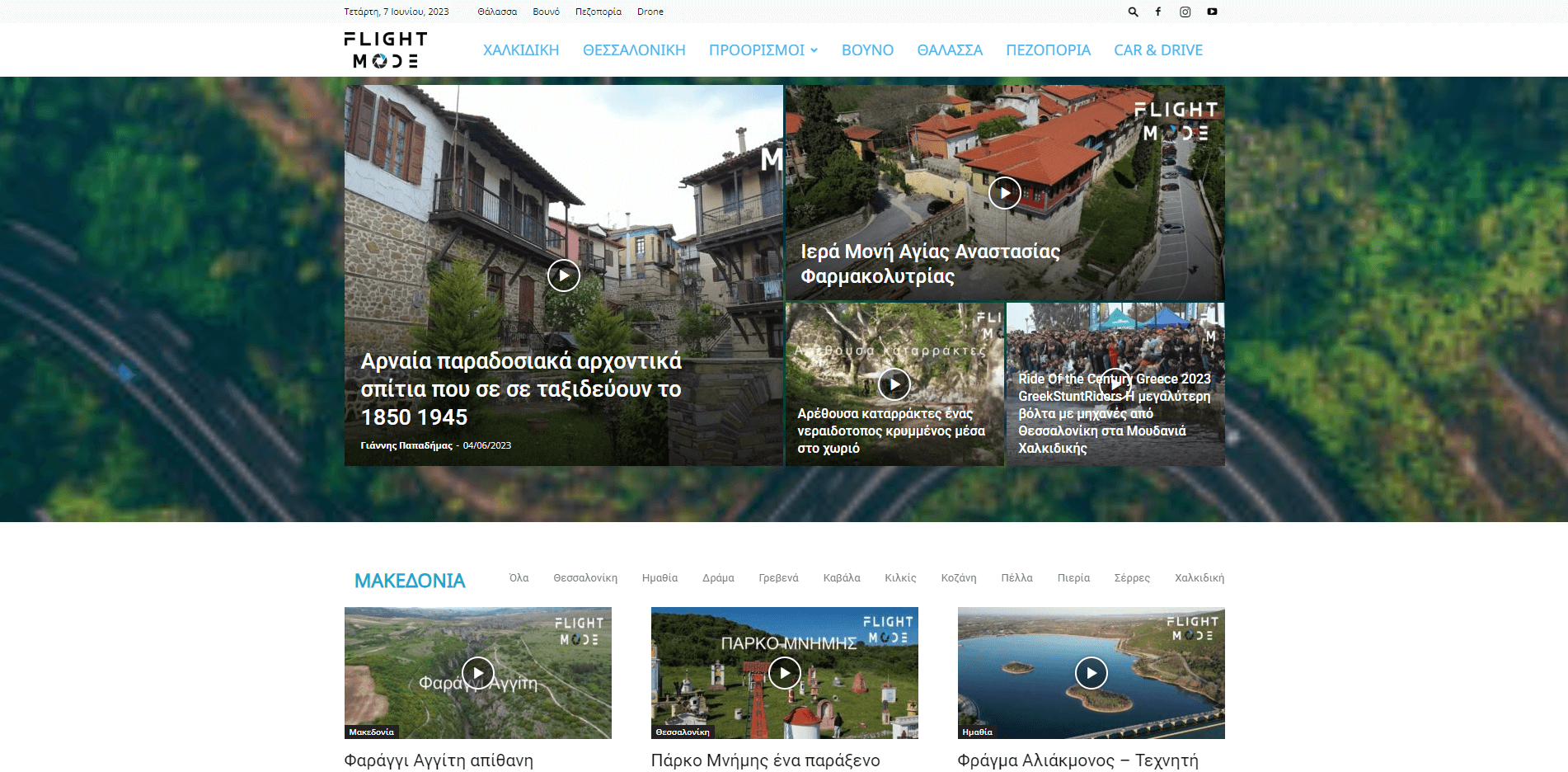This screenshot has height=772, width=1568.
Task: Open the Instagram icon in header
Action: point(1185,12)
